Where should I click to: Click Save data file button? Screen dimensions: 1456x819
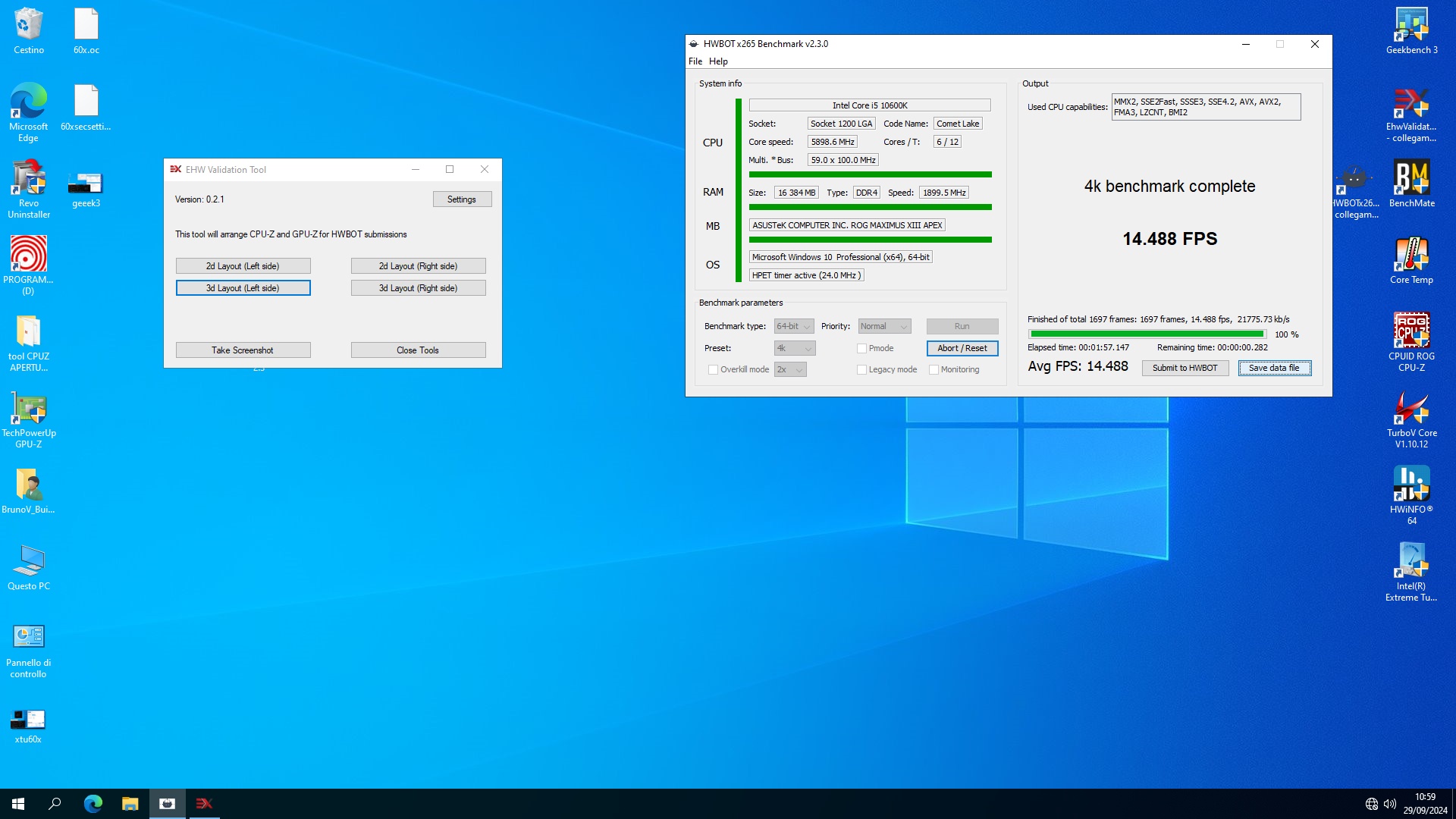click(x=1275, y=369)
